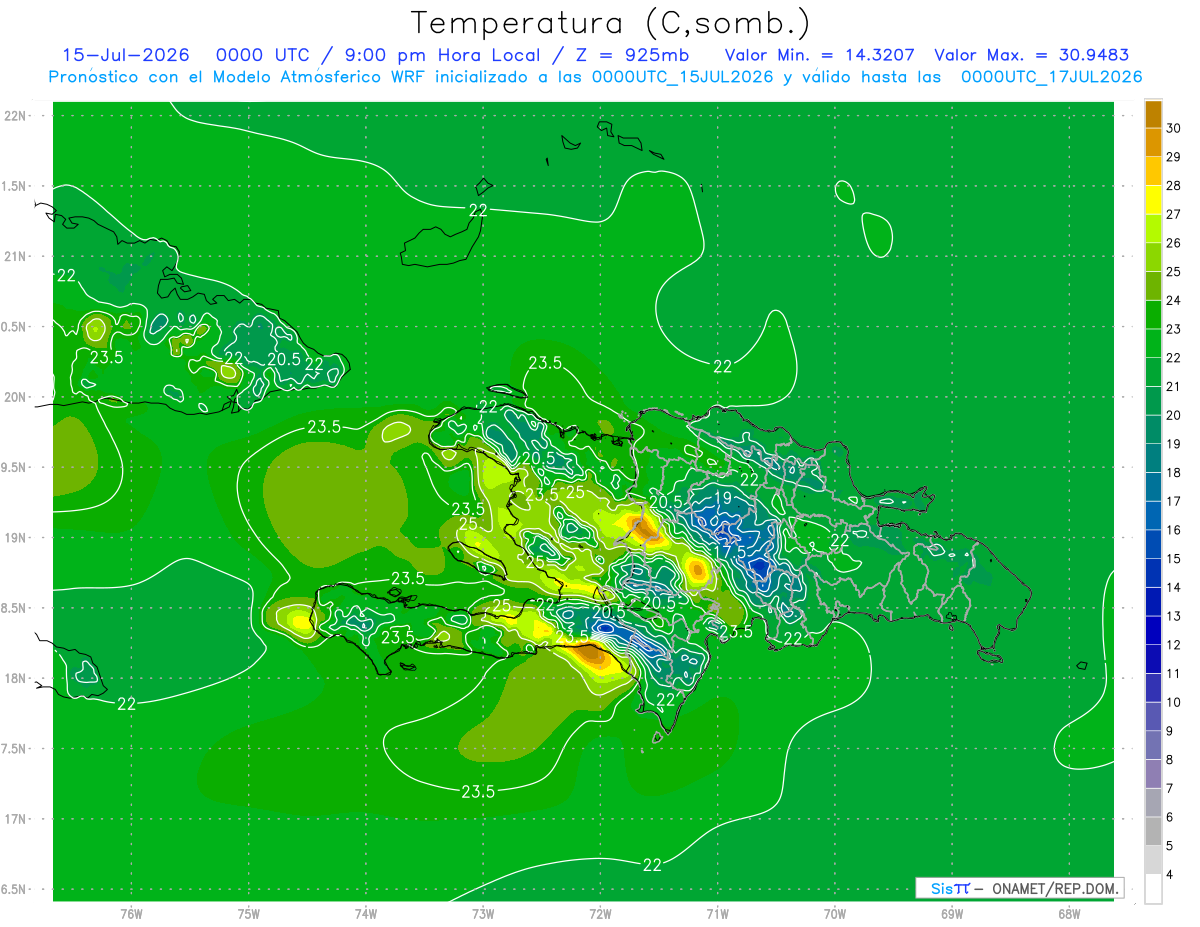Select the date text '15-Jul-2026'
The height and width of the screenshot is (927, 1200).
click(x=128, y=55)
